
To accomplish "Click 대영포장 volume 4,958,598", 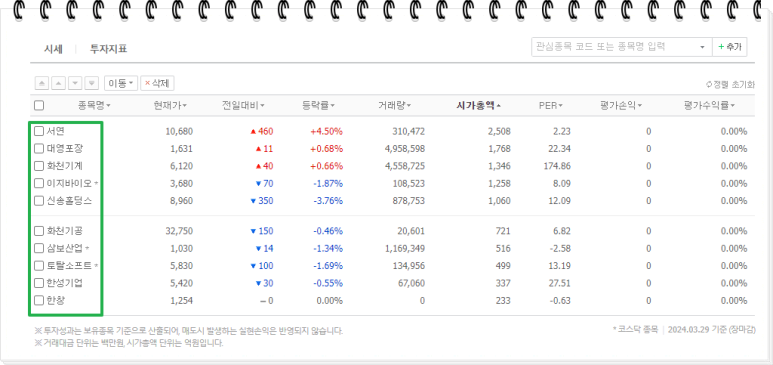I will [405, 149].
